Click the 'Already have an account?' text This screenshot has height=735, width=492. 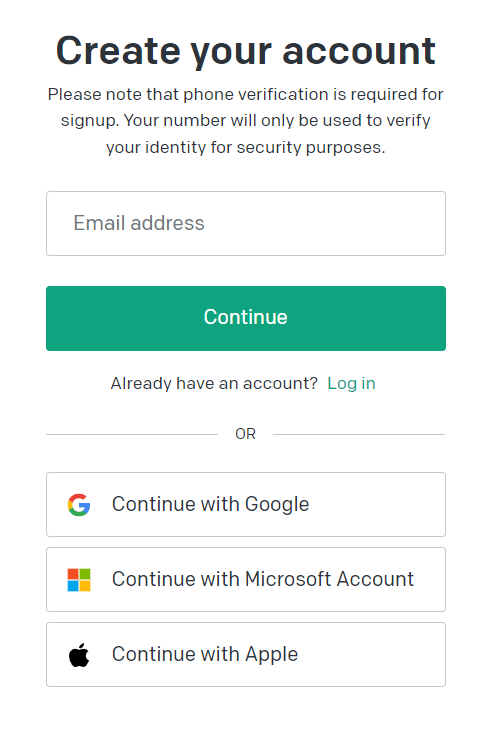214,383
